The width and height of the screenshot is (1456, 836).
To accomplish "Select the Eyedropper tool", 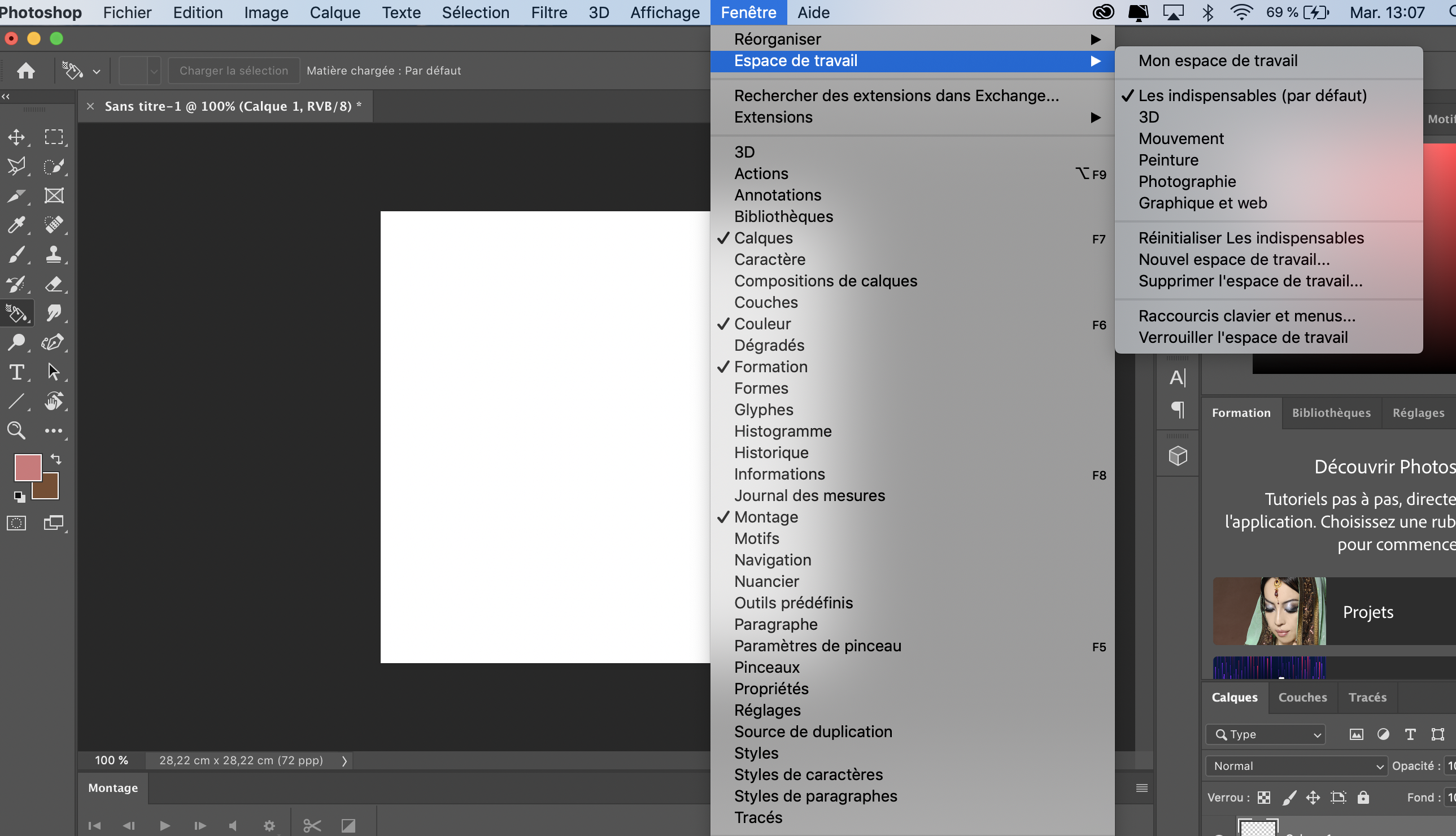I will (16, 224).
